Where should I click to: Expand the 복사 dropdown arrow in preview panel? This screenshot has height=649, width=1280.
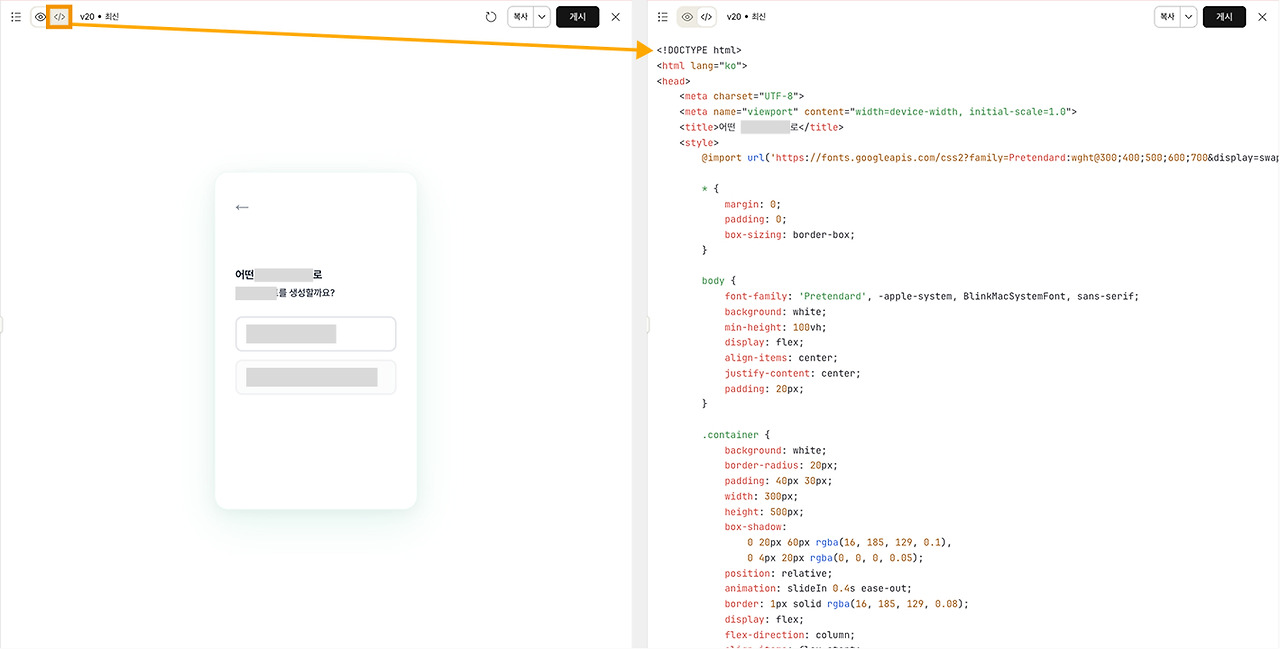(x=542, y=17)
